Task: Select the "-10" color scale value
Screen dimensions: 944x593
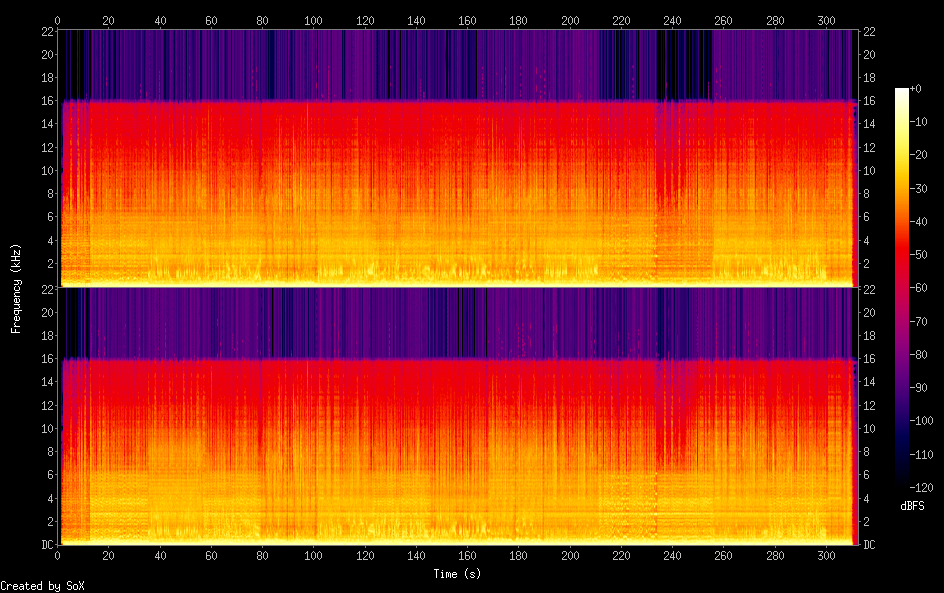Action: [x=918, y=122]
